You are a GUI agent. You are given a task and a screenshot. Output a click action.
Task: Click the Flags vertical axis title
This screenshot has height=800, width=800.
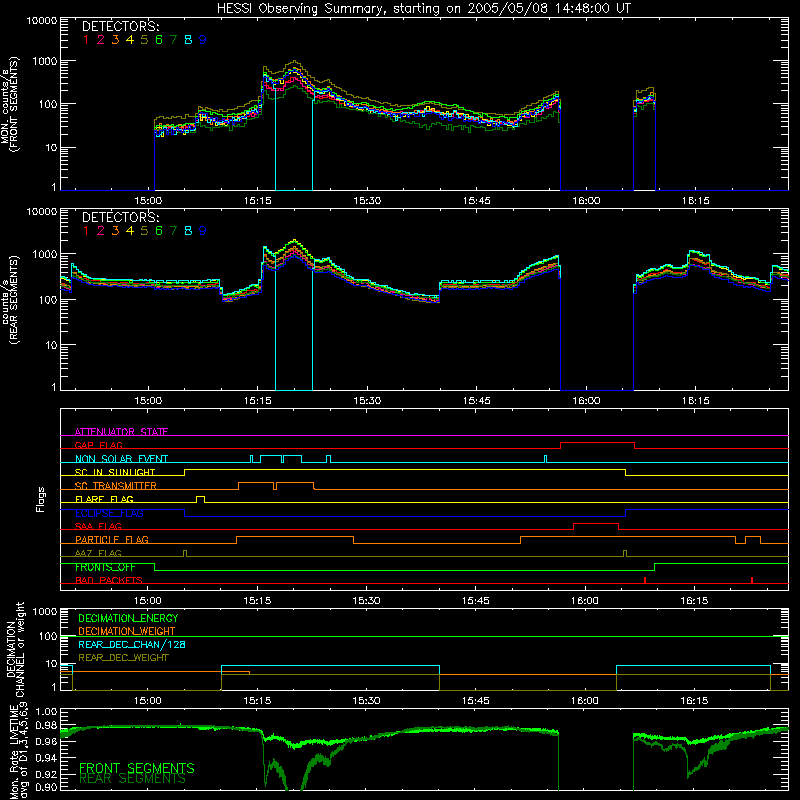point(41,499)
